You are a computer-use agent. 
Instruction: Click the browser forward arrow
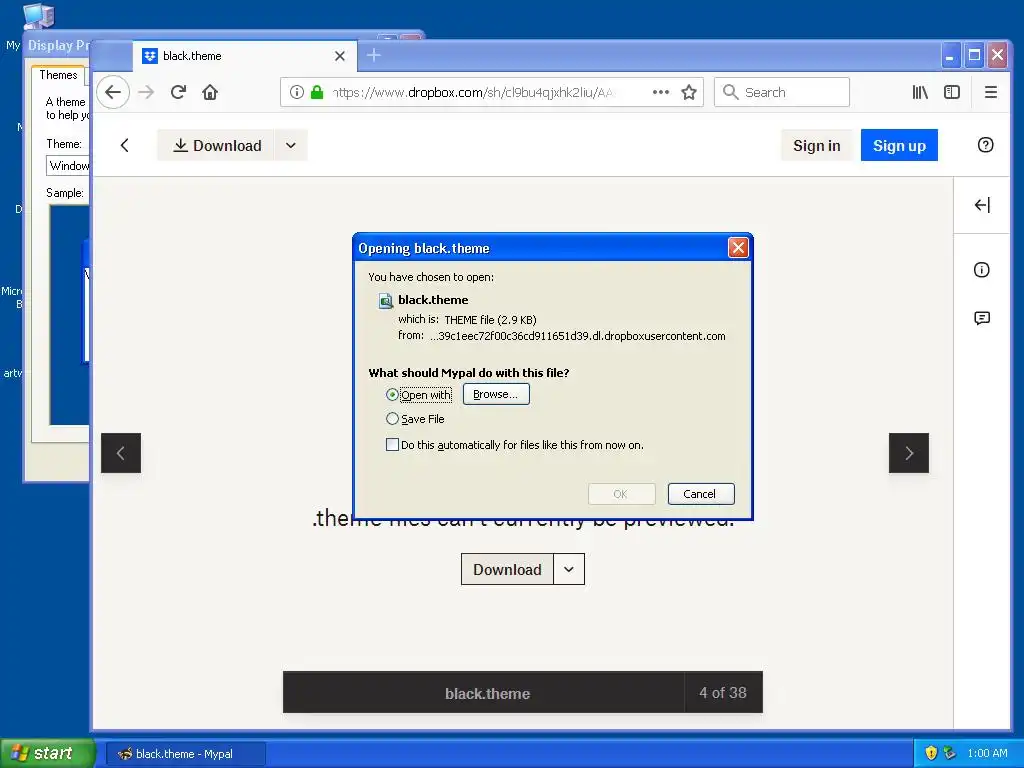coord(146,92)
